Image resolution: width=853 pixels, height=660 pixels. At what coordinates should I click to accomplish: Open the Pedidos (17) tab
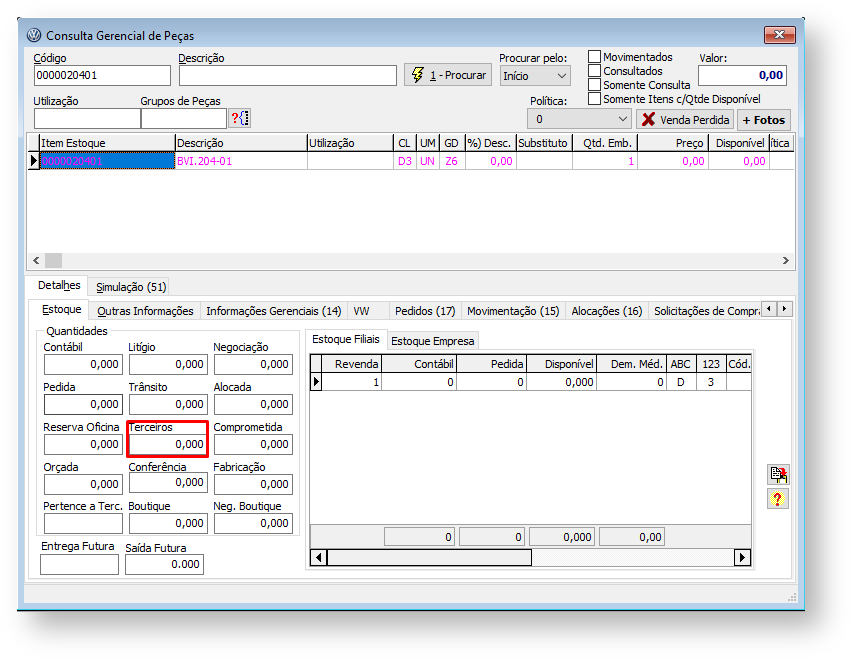[425, 311]
